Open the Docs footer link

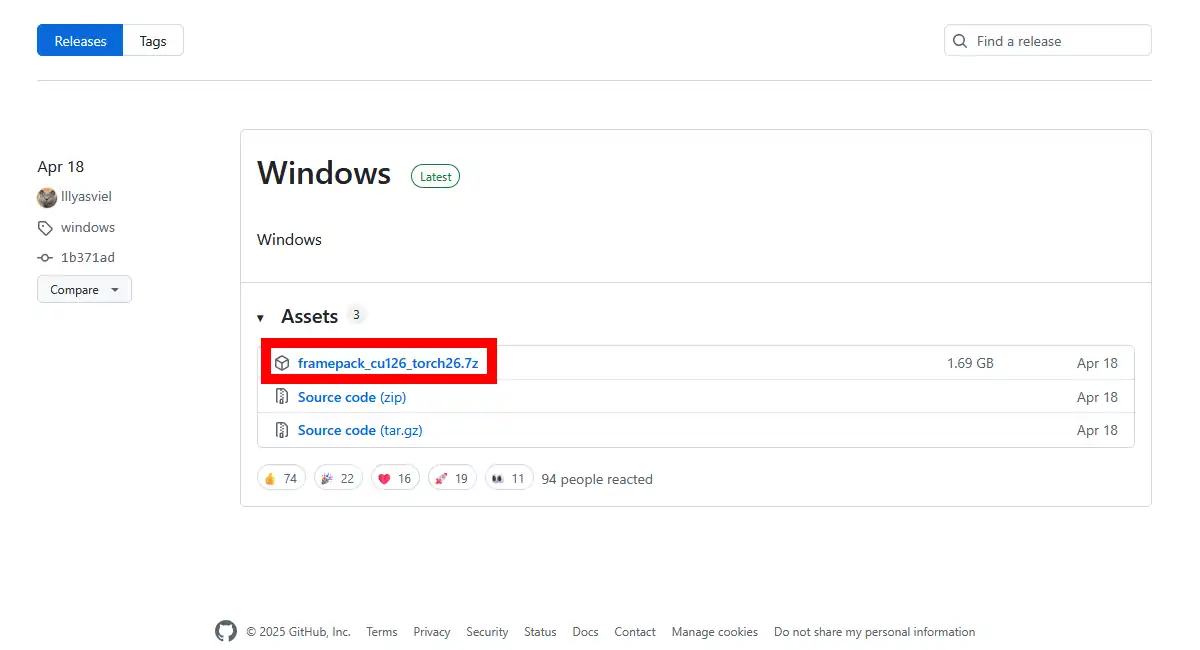point(585,632)
